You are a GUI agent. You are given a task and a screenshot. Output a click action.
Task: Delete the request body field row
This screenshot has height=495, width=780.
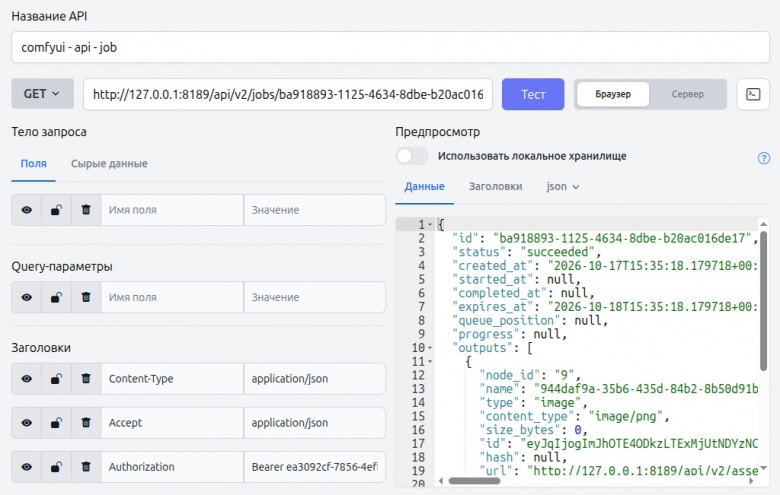86,210
